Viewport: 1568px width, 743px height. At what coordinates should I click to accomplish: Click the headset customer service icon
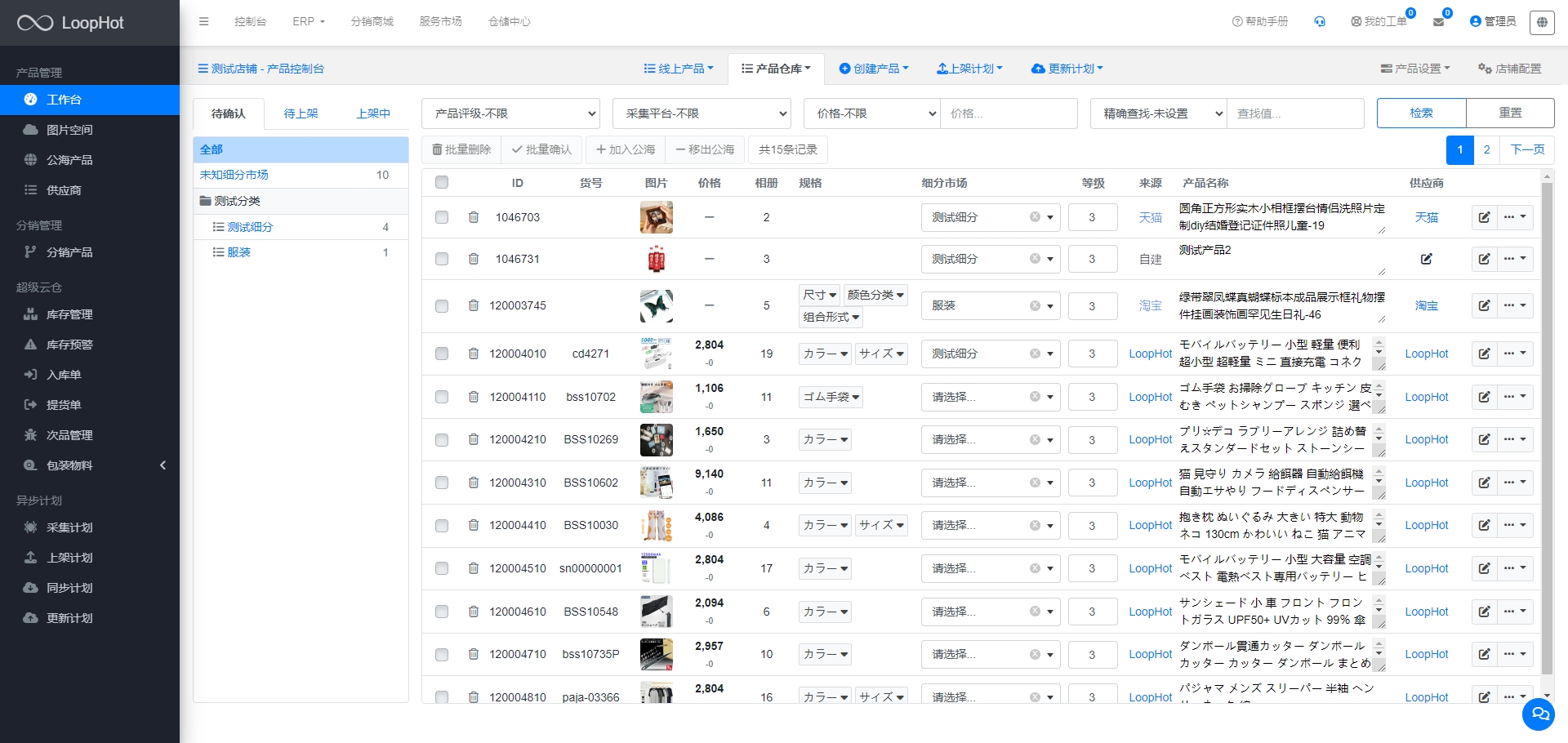(x=1320, y=22)
